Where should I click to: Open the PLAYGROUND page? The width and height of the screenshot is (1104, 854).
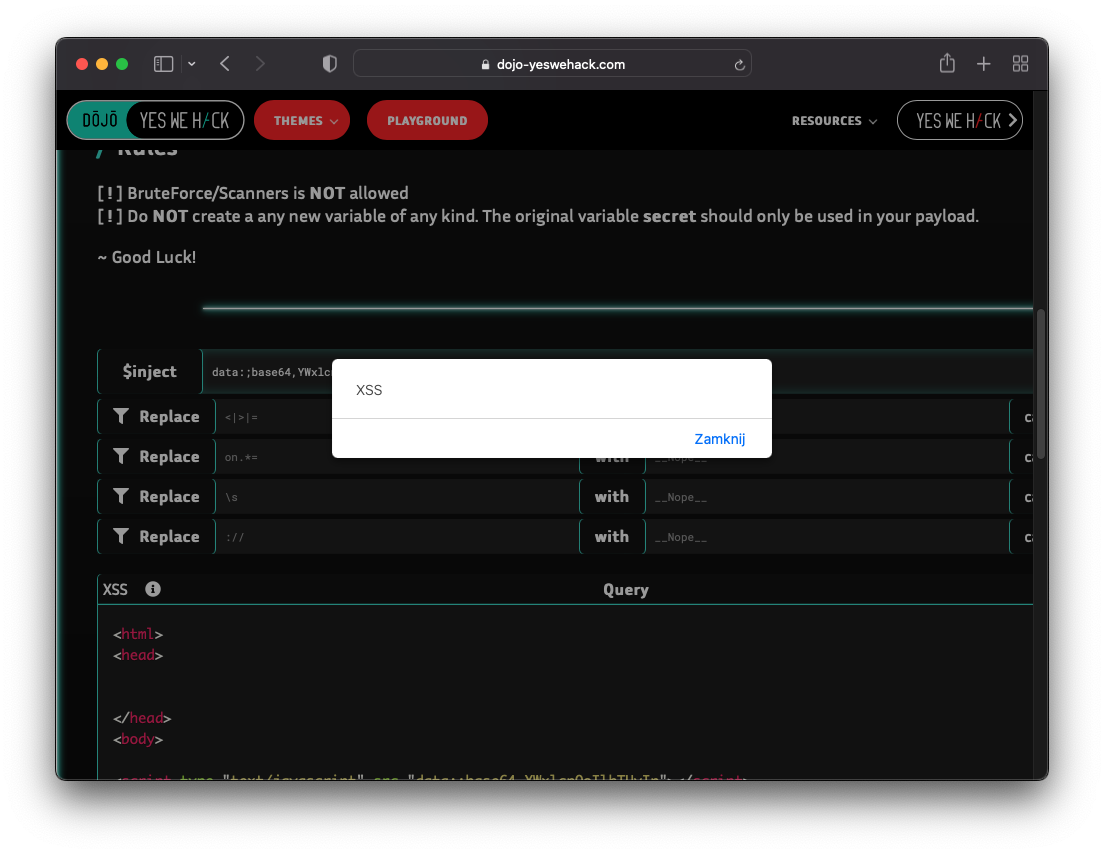pyautogui.click(x=427, y=120)
